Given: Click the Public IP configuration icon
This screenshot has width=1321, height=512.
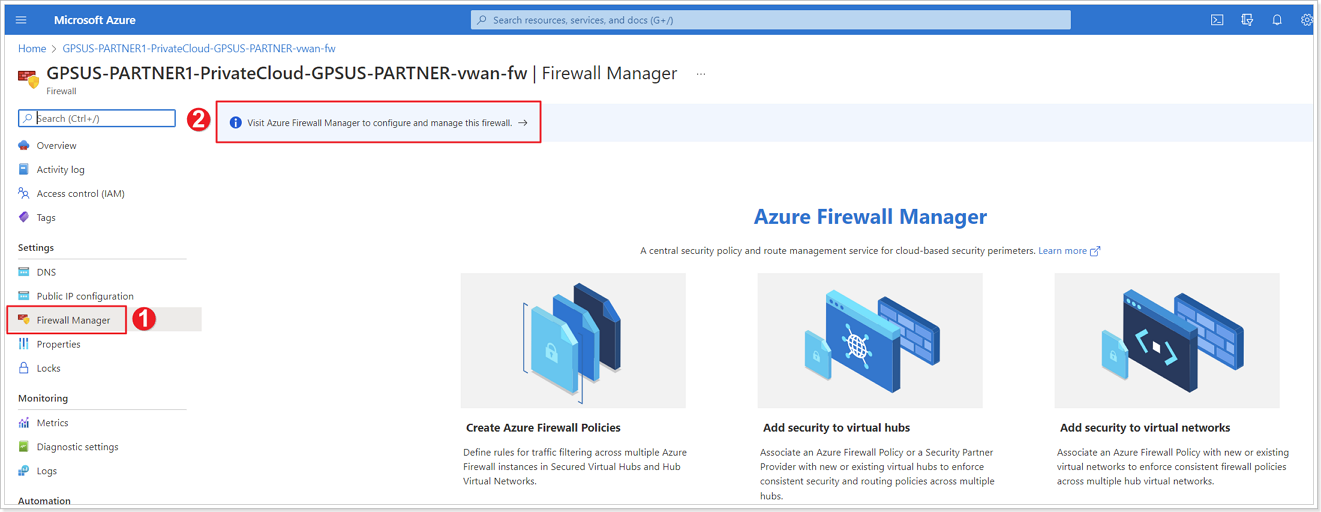Looking at the screenshot, I should [x=24, y=296].
